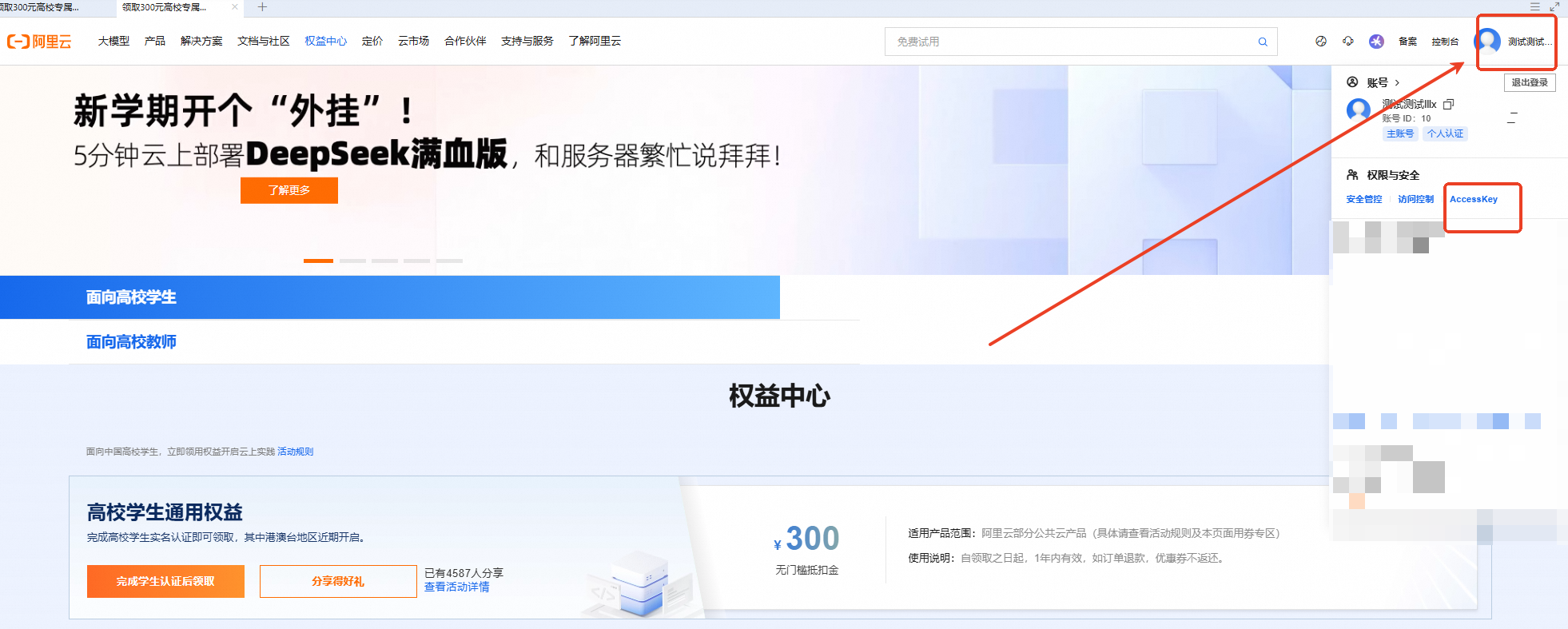Close the active 领取300元 browser tab
The height and width of the screenshot is (629, 1568).
234,7
